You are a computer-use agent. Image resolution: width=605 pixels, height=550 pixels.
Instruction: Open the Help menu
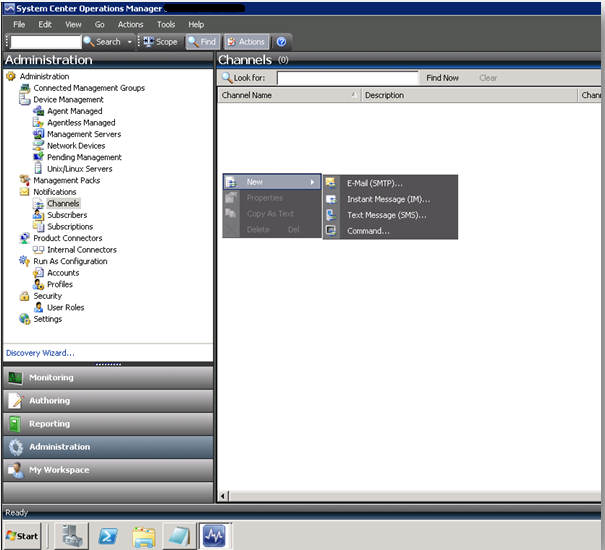click(196, 24)
